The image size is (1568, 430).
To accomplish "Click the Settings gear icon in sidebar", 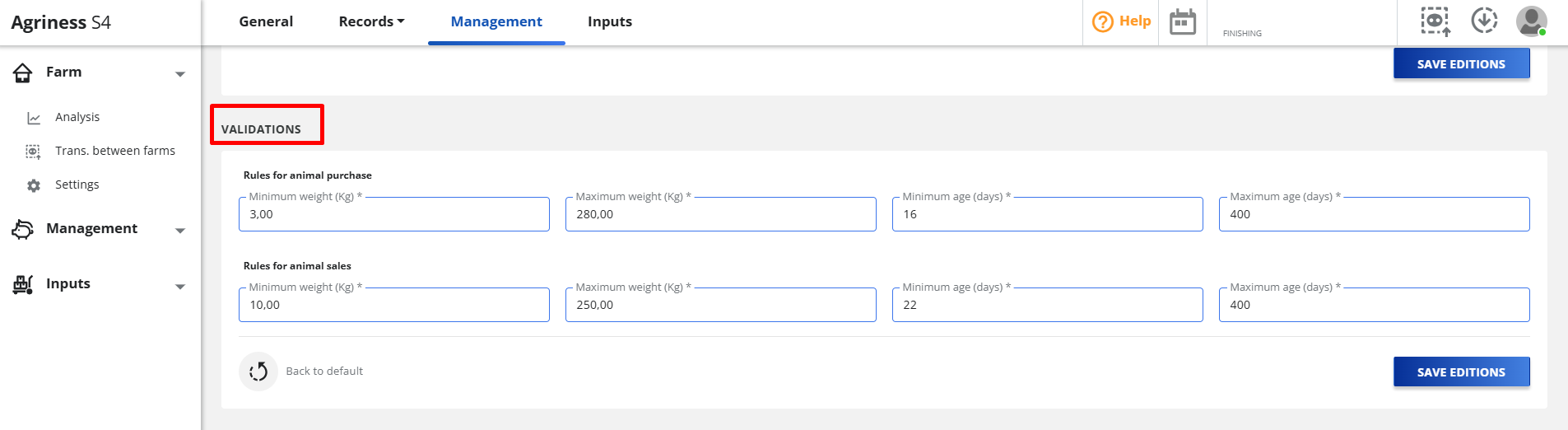I will tap(34, 185).
